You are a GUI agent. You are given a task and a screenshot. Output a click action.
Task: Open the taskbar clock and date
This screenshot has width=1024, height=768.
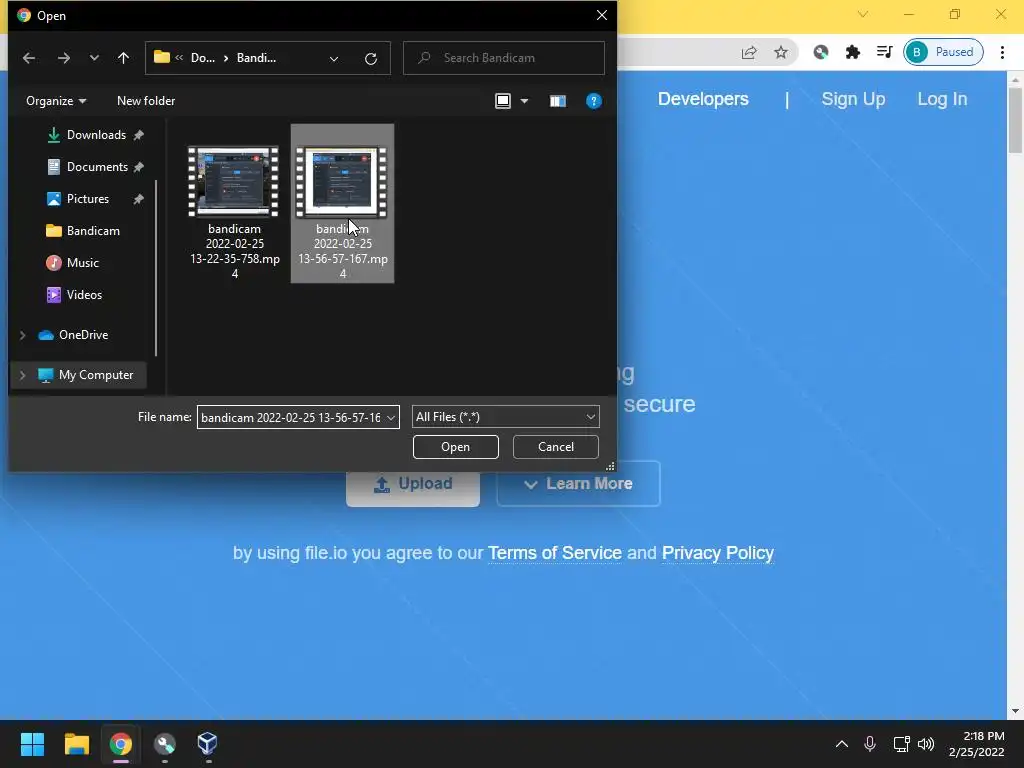976,744
